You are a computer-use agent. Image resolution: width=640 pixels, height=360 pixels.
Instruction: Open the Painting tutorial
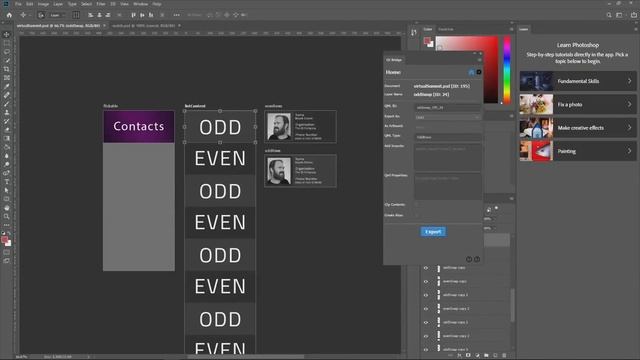click(578, 151)
